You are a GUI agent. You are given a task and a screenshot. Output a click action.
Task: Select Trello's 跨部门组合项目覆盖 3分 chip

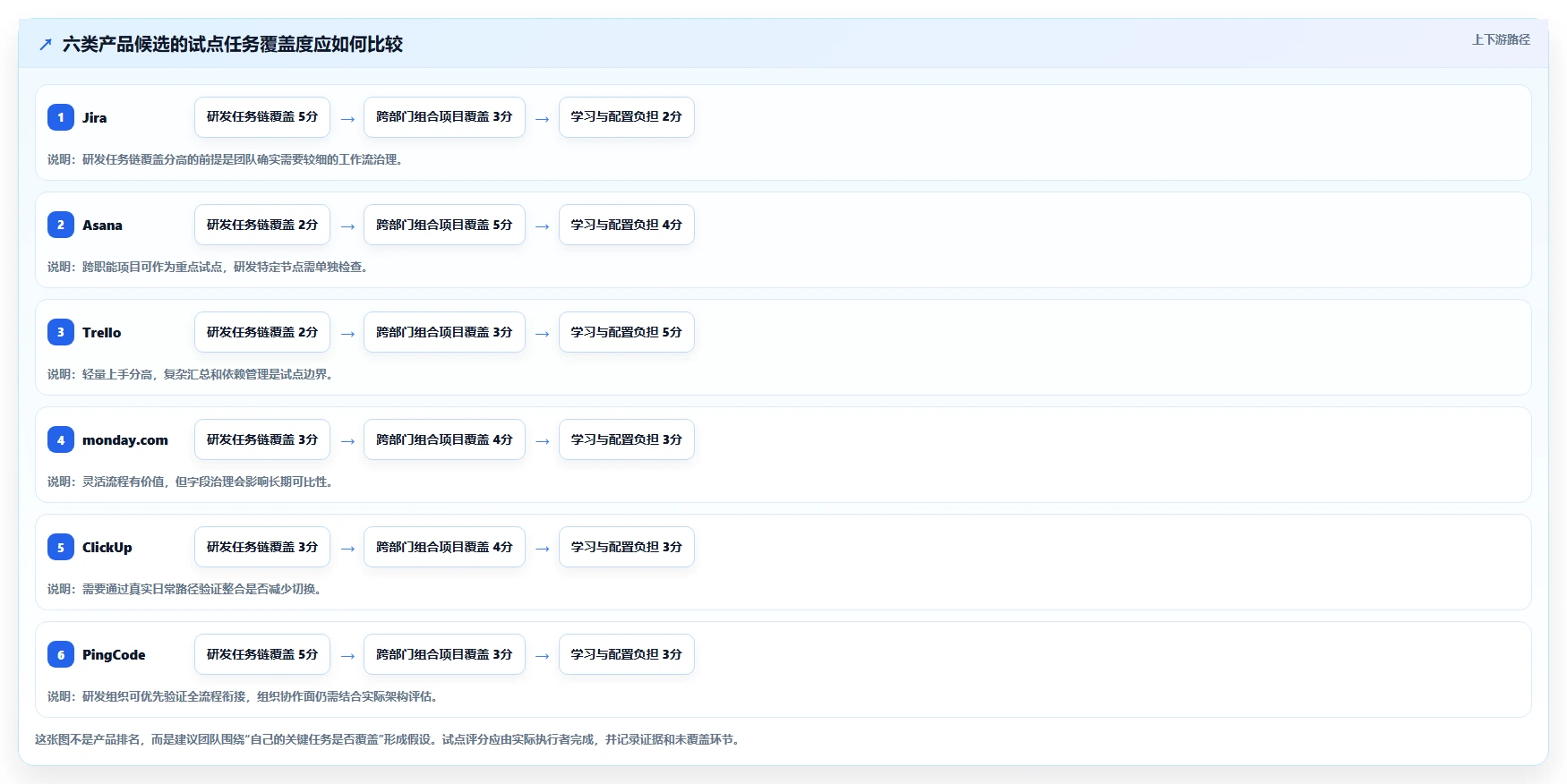point(444,332)
